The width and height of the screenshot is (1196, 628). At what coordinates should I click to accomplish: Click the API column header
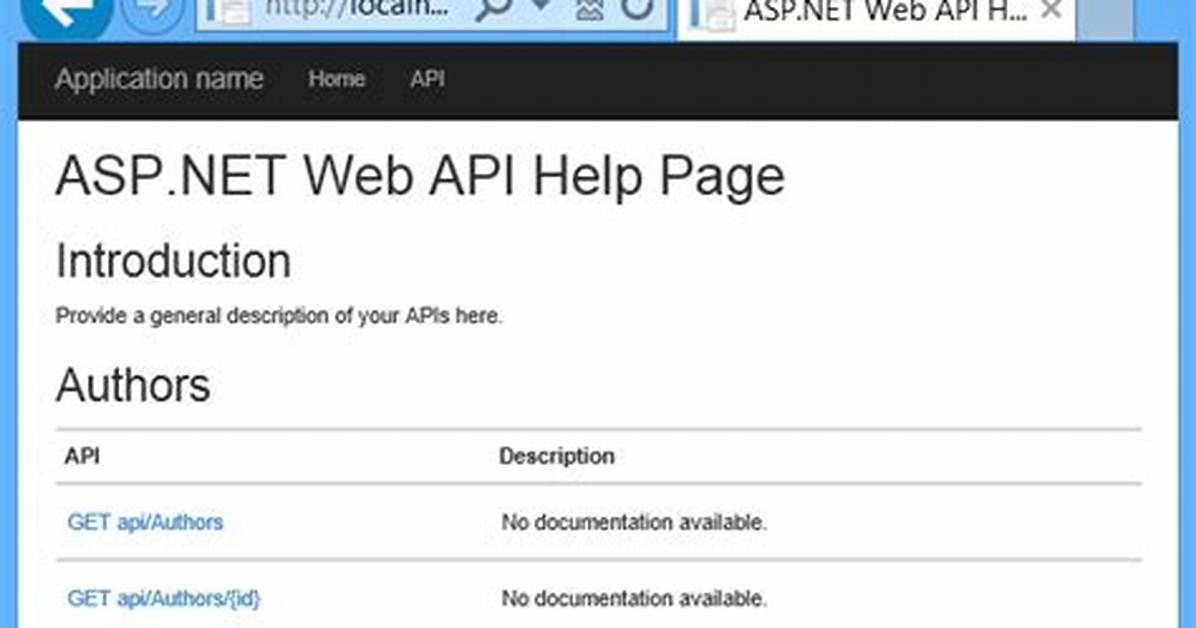(x=82, y=456)
